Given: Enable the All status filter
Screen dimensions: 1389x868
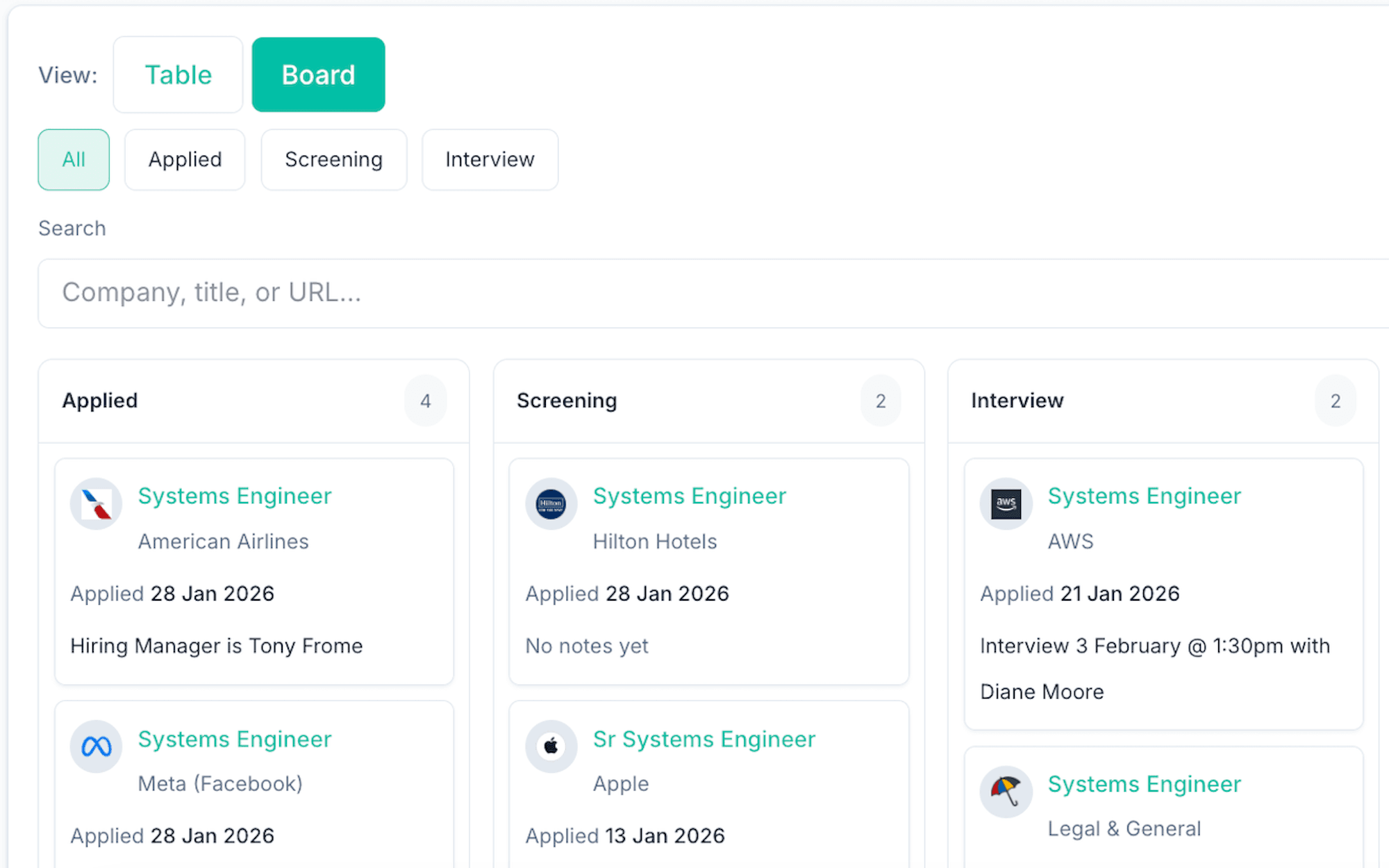Looking at the screenshot, I should 74,160.
